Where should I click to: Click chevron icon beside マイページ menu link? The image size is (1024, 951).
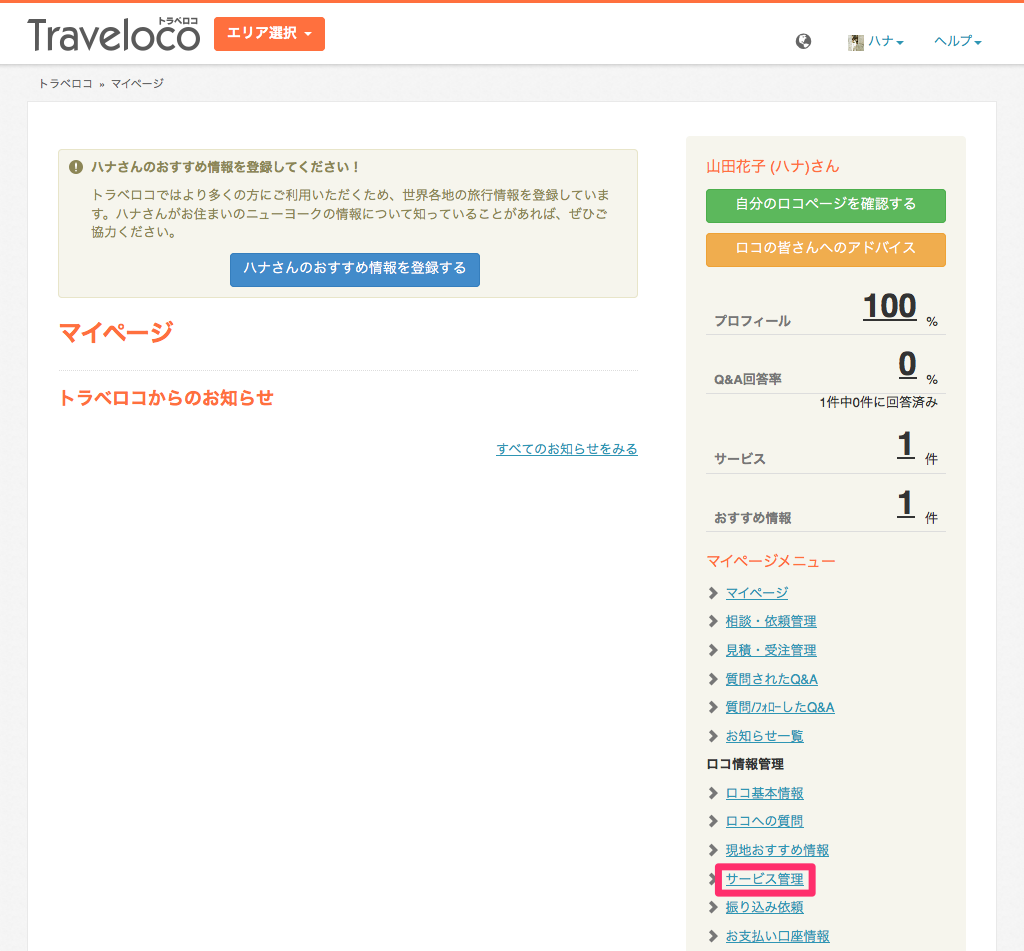713,593
